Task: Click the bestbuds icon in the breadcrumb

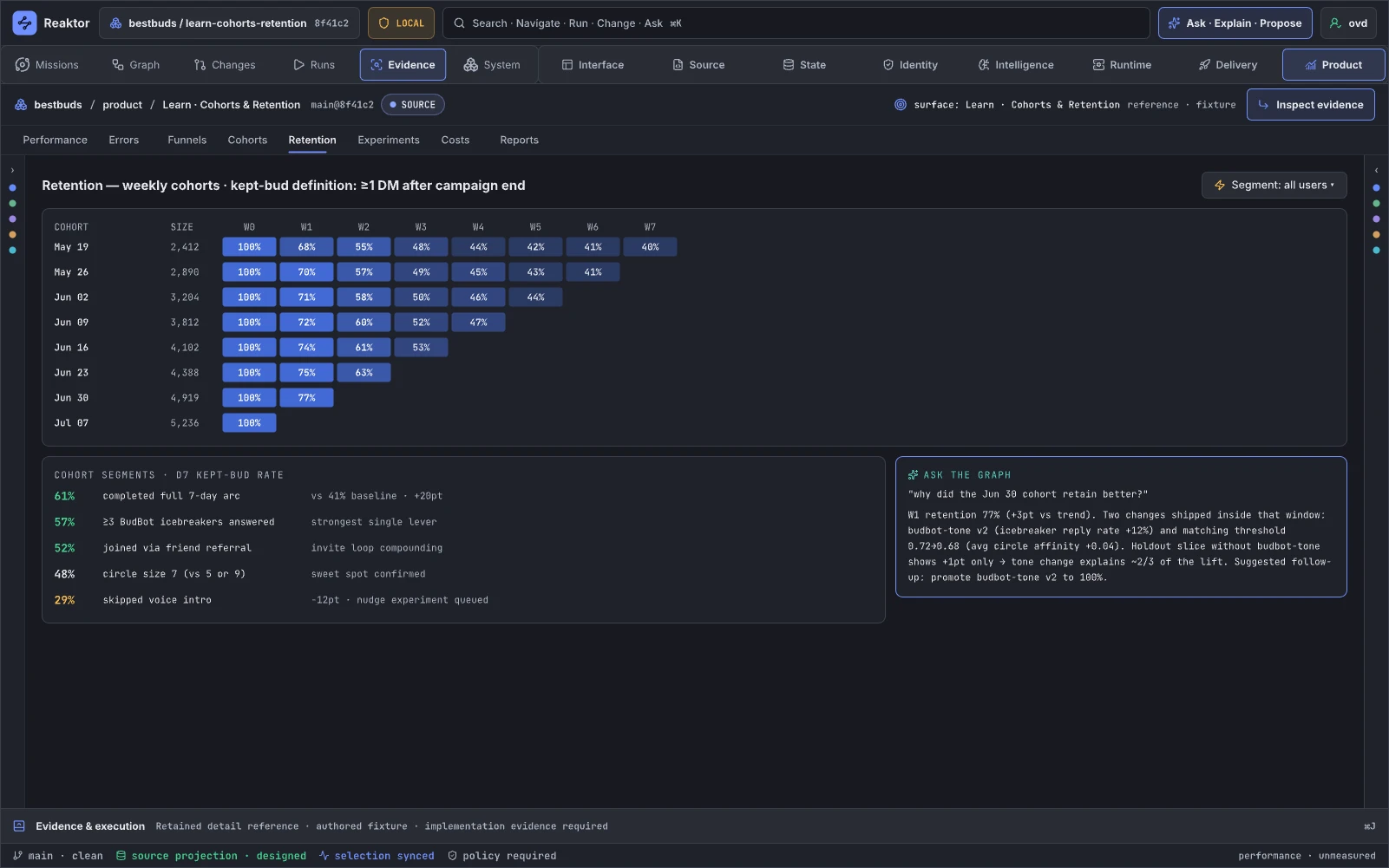Action: click(21, 105)
